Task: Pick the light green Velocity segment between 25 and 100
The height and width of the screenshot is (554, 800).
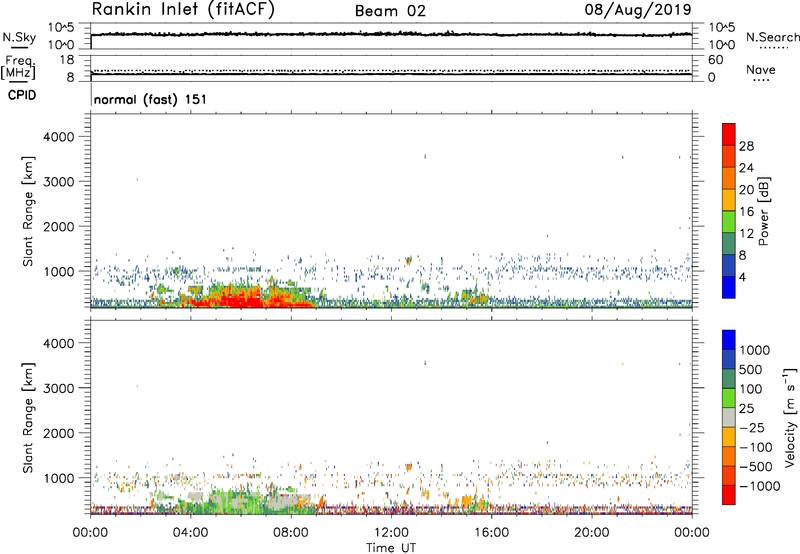Action: point(729,398)
